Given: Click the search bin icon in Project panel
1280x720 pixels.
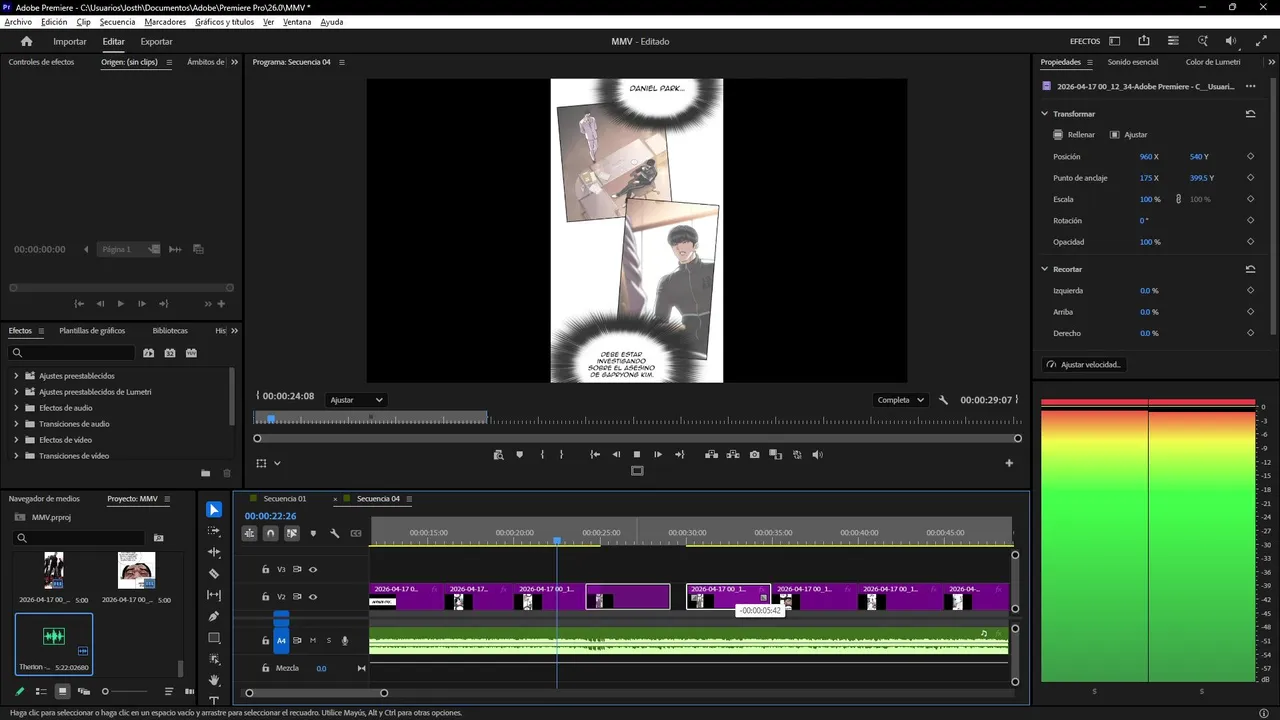Looking at the screenshot, I should pyautogui.click(x=158, y=538).
